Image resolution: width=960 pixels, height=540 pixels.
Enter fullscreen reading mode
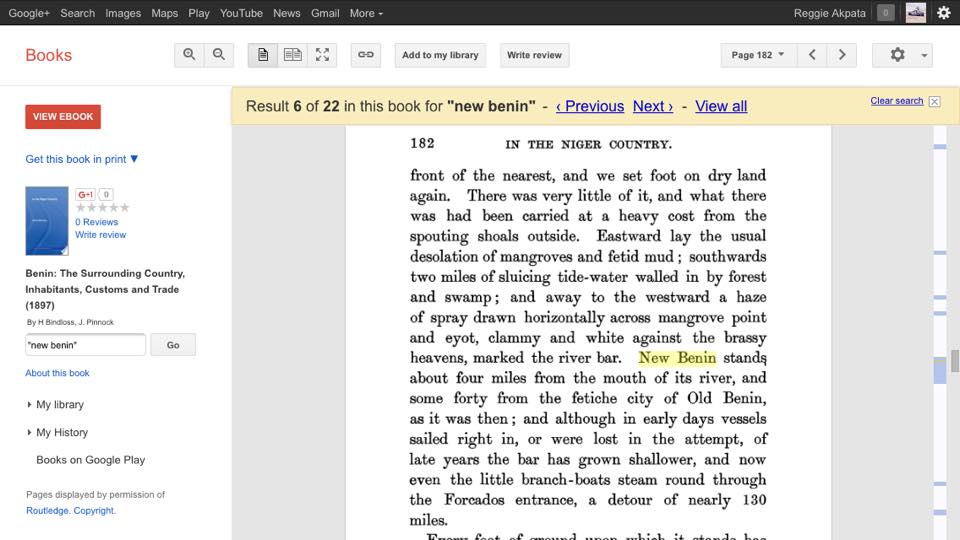click(x=322, y=55)
